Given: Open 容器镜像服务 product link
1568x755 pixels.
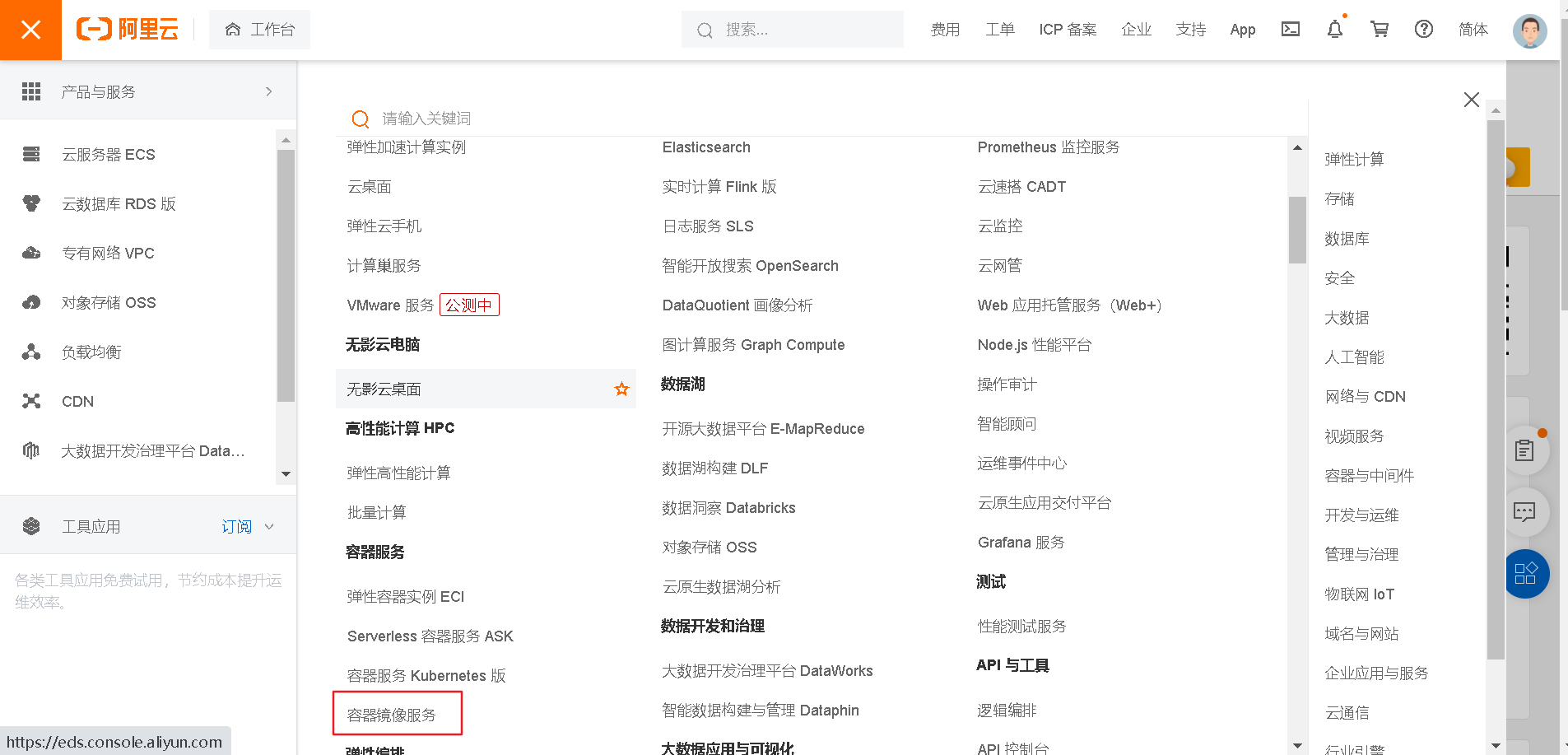Looking at the screenshot, I should [392, 715].
